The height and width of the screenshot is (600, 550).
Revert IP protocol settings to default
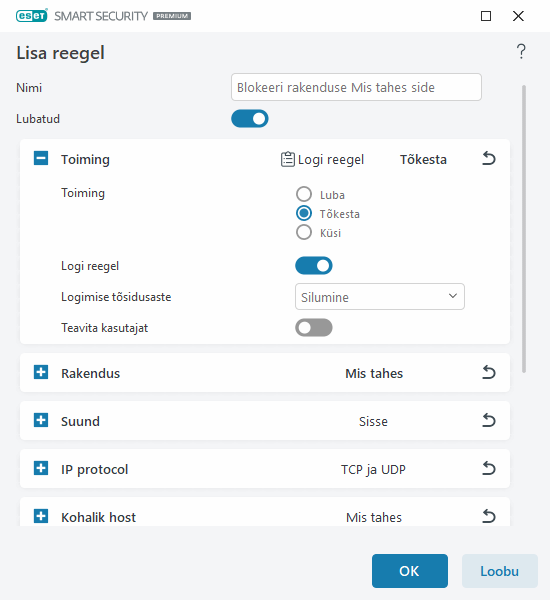[x=488, y=468]
